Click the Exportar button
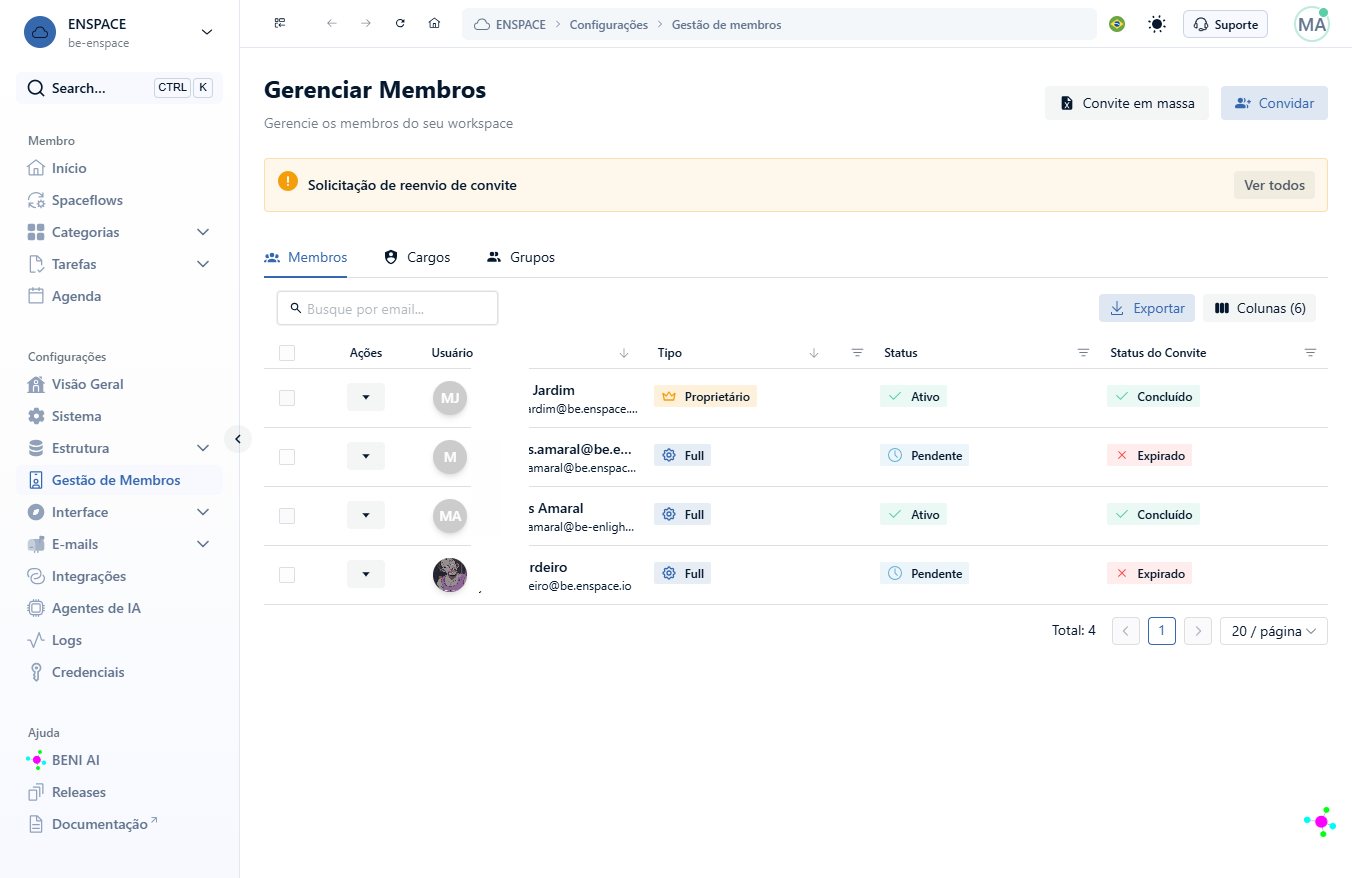The height and width of the screenshot is (878, 1352). 1147,308
